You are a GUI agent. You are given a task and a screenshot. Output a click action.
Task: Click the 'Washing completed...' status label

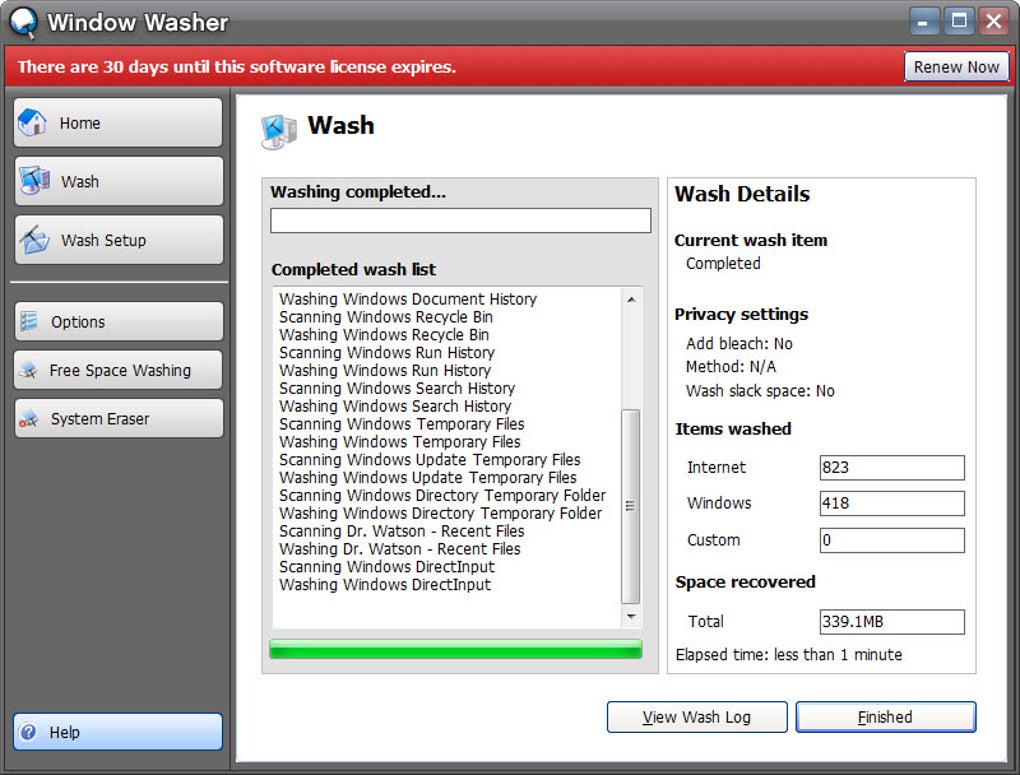click(x=358, y=192)
